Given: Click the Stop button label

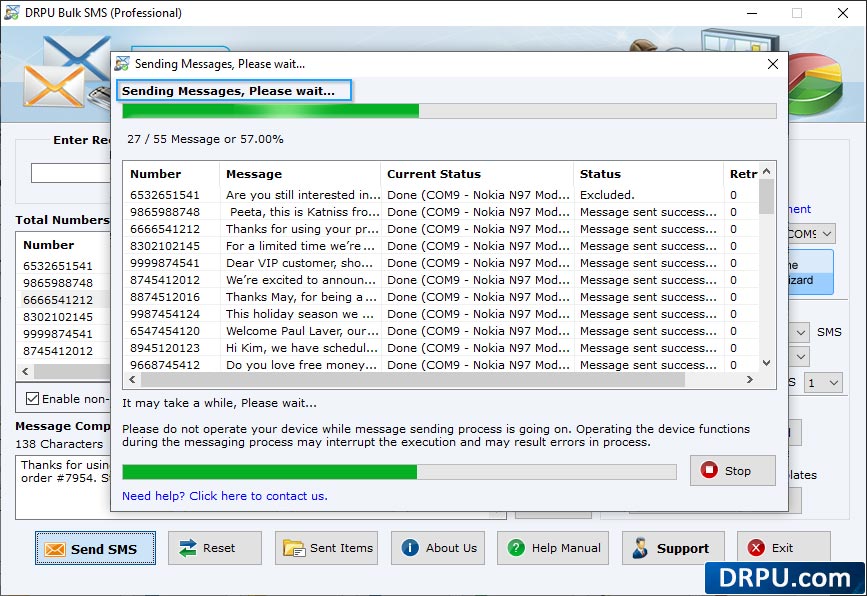Looking at the screenshot, I should [738, 470].
